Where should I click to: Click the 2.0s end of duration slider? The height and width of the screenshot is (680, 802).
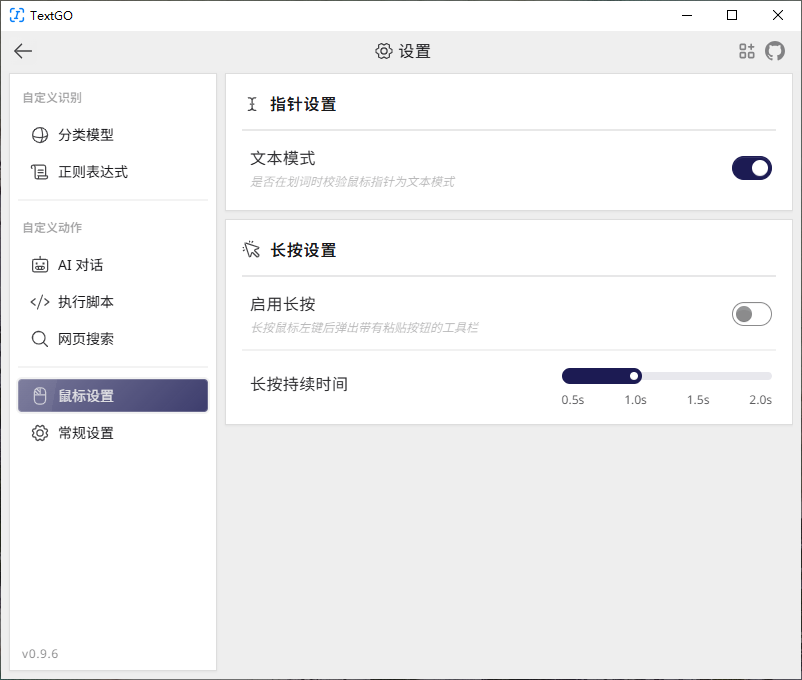click(x=766, y=376)
